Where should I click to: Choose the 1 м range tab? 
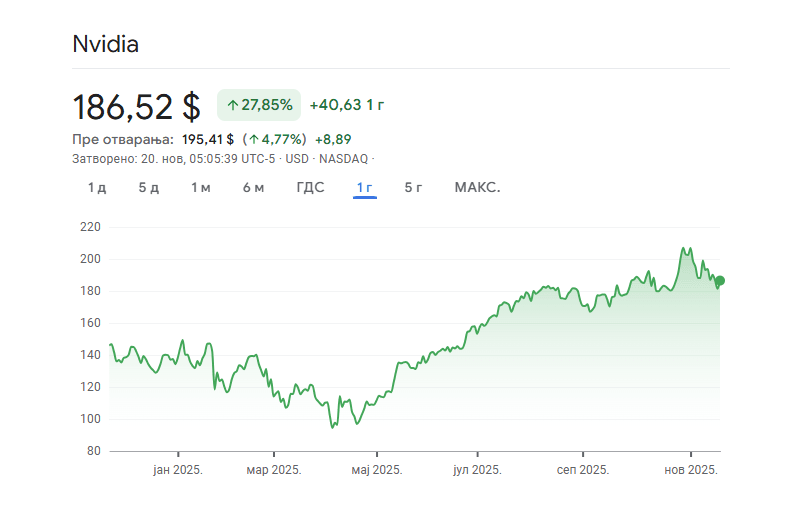[x=201, y=187]
